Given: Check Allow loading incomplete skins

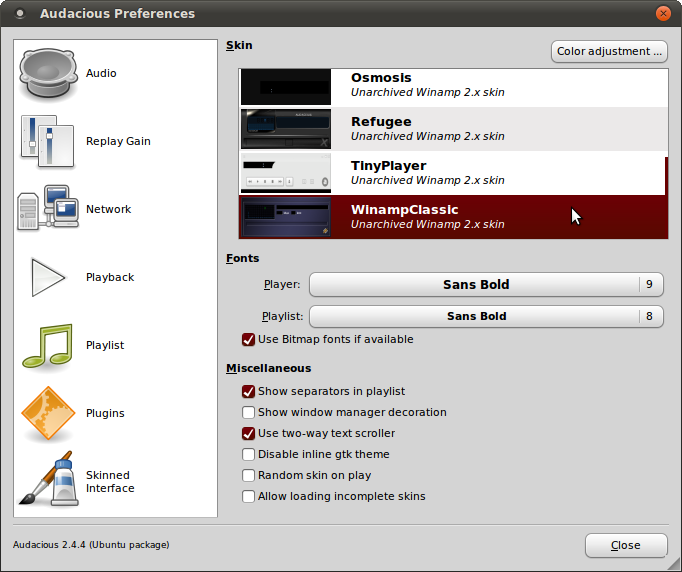Looking at the screenshot, I should pos(248,496).
